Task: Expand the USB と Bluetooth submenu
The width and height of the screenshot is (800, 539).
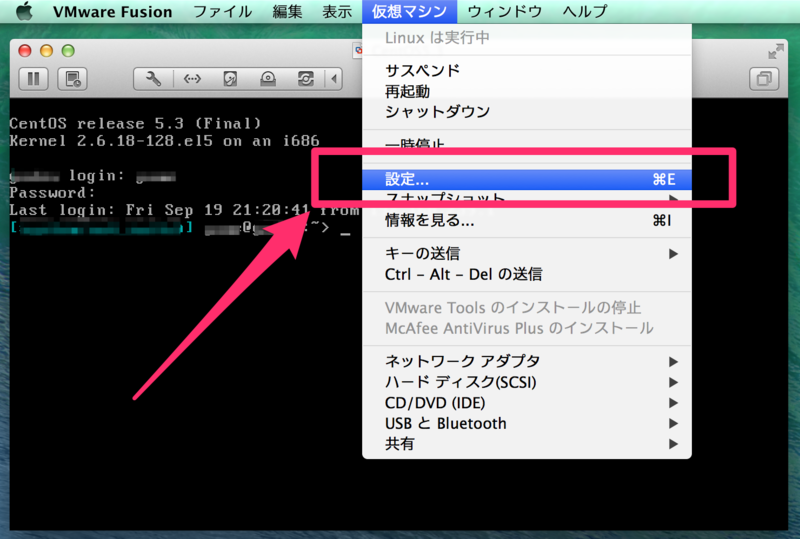Action: point(527,424)
